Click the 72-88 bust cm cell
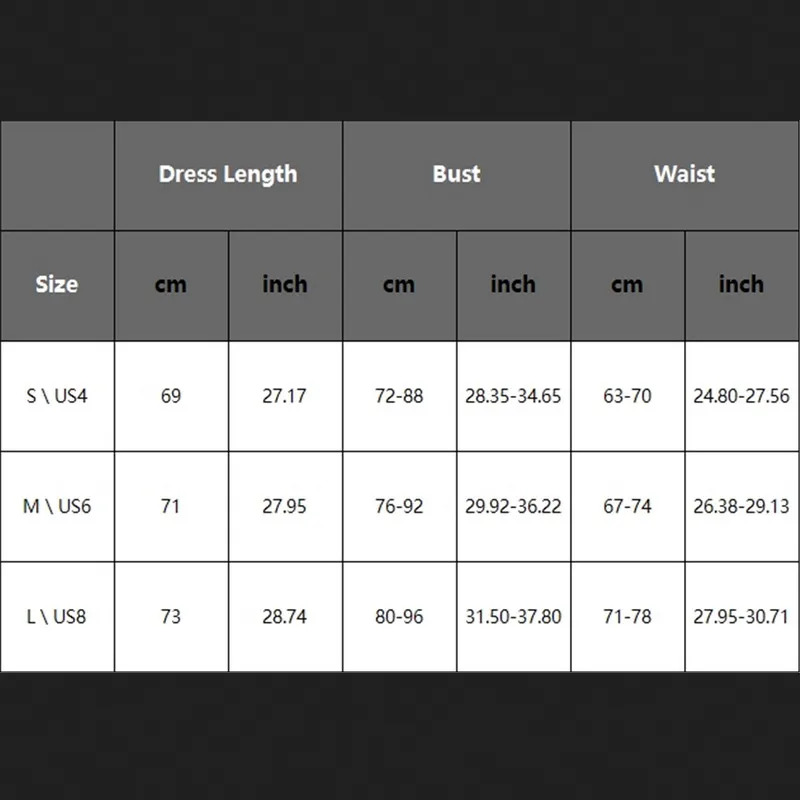The image size is (800, 800). click(x=399, y=396)
